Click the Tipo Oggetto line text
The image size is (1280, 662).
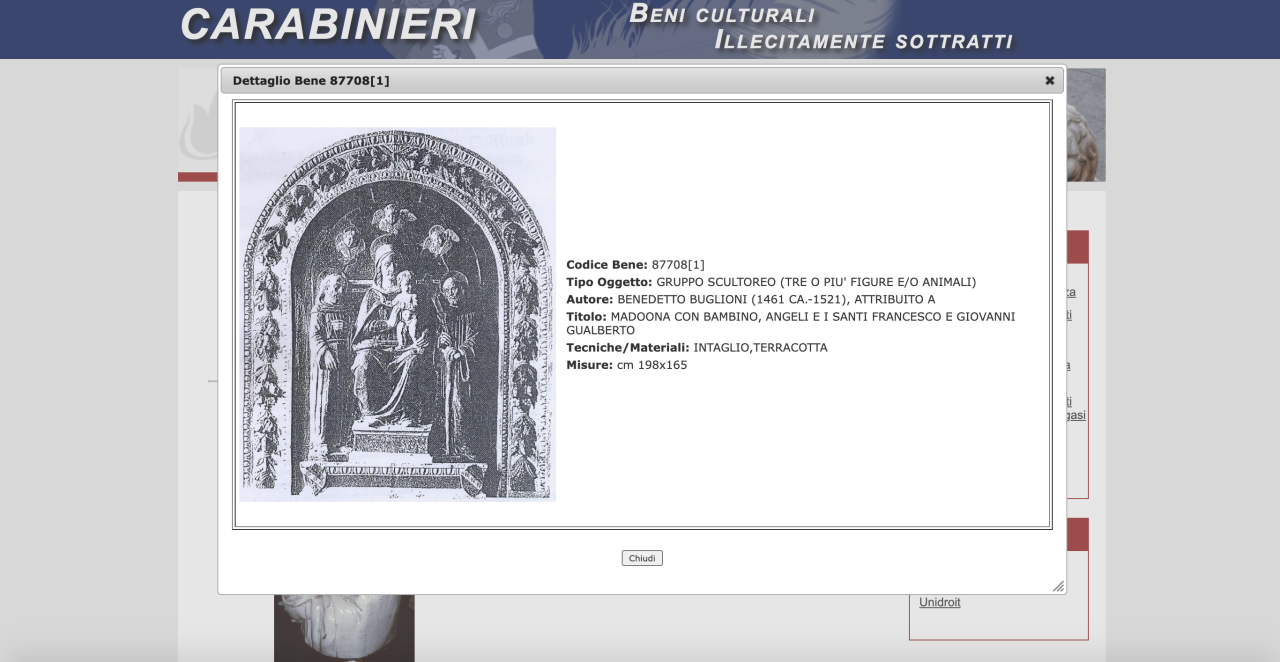coord(770,282)
